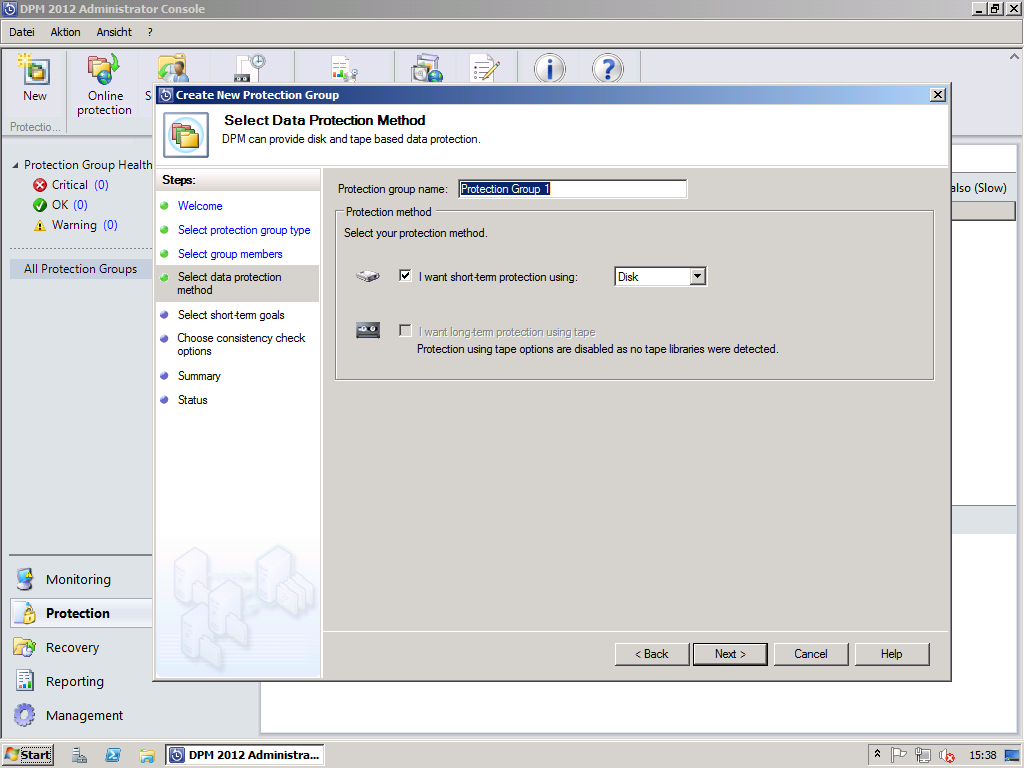Click the OK (0) count link
Image resolution: width=1024 pixels, height=768 pixels.
coord(80,204)
